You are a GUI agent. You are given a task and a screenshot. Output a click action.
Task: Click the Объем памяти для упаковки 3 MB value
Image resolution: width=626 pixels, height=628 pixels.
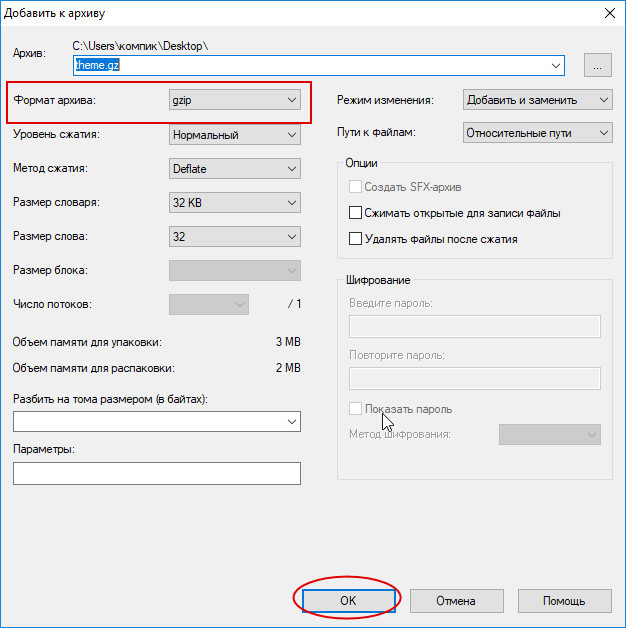[x=288, y=342]
